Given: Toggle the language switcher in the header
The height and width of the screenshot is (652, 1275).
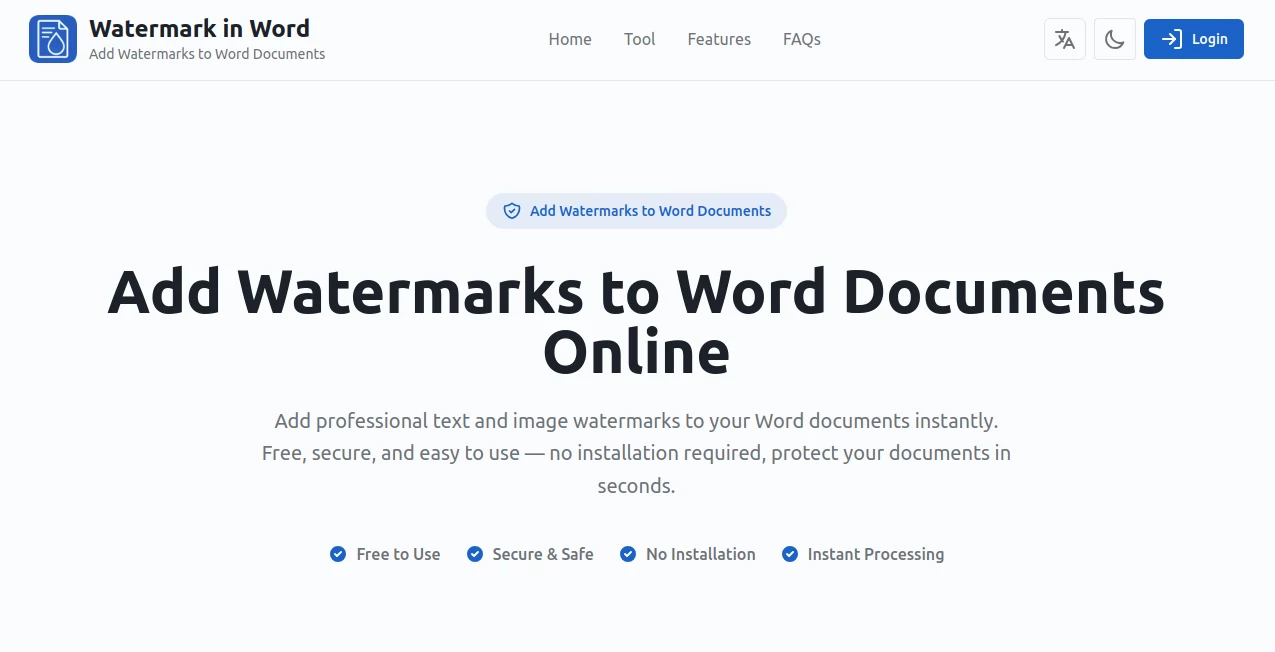Looking at the screenshot, I should point(1064,39).
